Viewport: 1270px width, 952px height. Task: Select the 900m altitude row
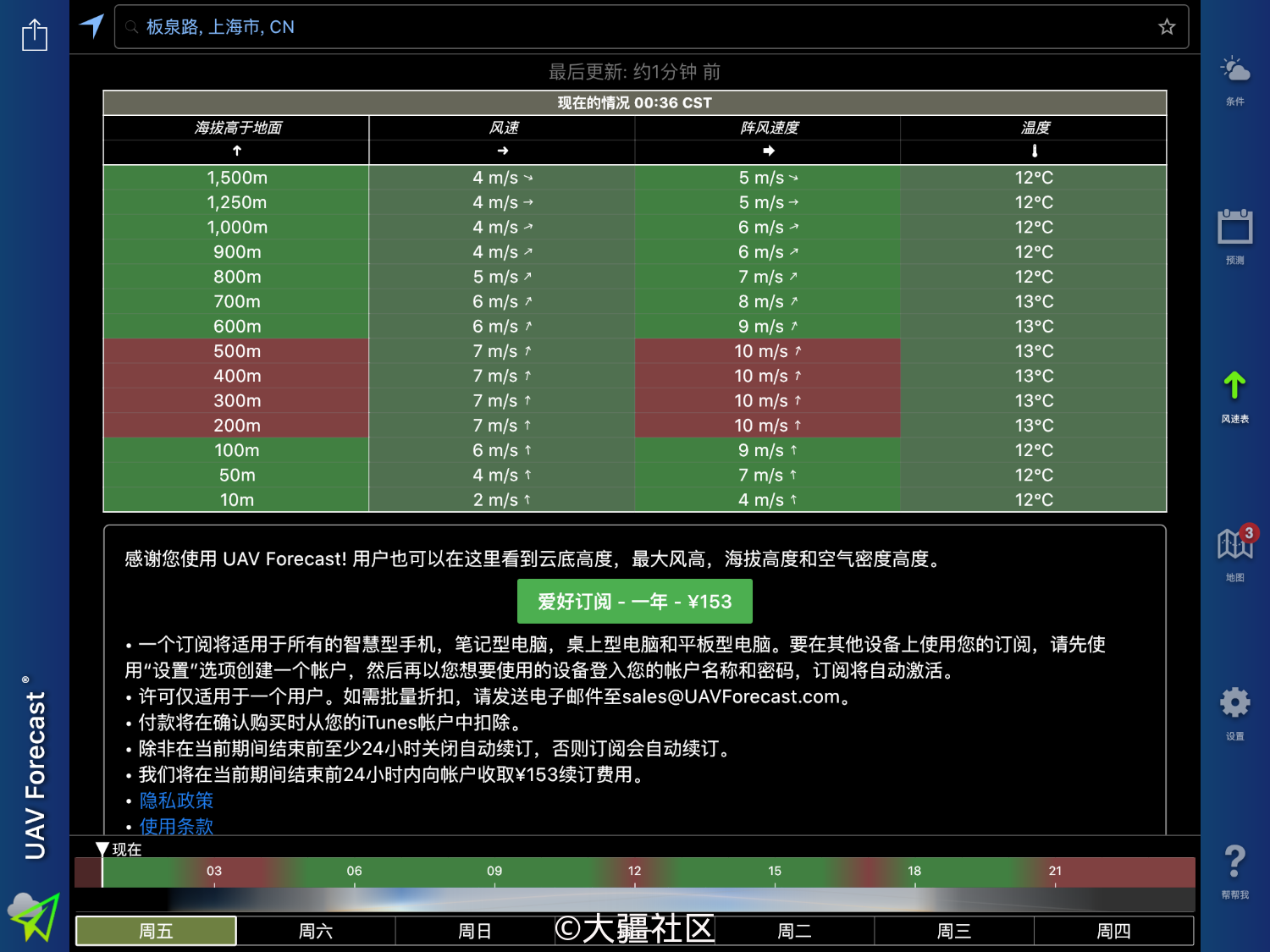(x=635, y=252)
